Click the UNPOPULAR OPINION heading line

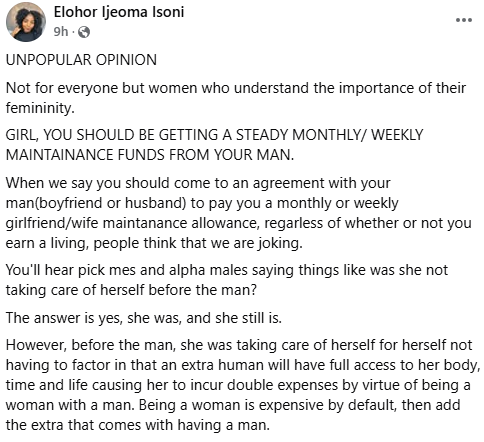(x=81, y=60)
